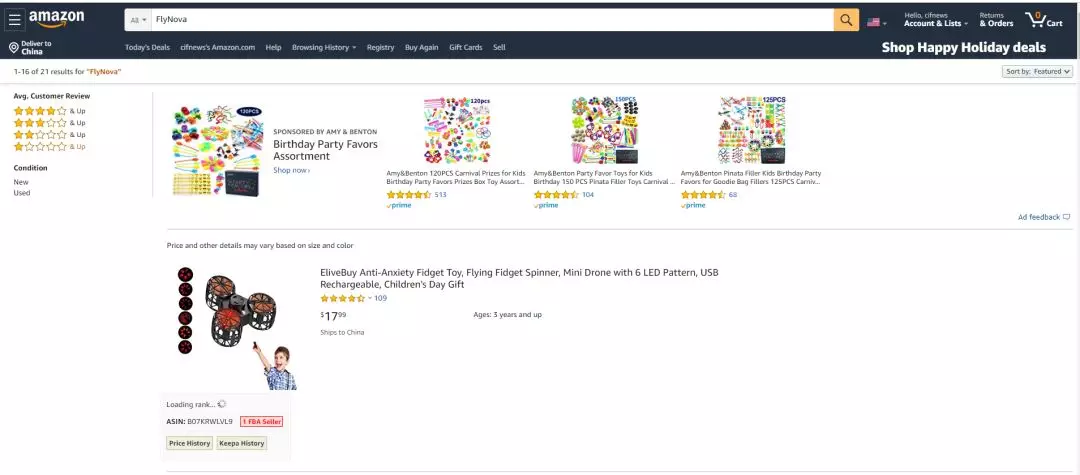Click the Price History button
Image resolution: width=1080 pixels, height=475 pixels.
(190, 443)
